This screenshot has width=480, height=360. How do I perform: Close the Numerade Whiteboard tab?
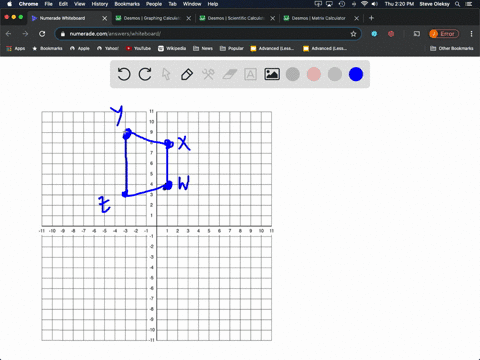[x=105, y=18]
